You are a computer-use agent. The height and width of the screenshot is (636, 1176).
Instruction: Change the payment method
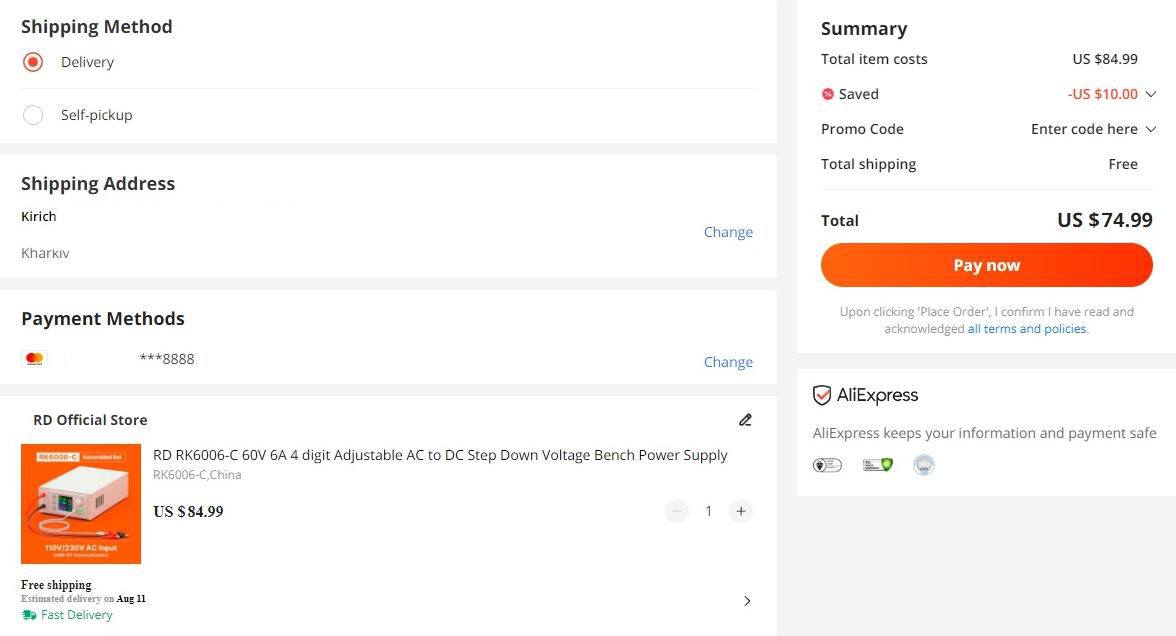728,362
